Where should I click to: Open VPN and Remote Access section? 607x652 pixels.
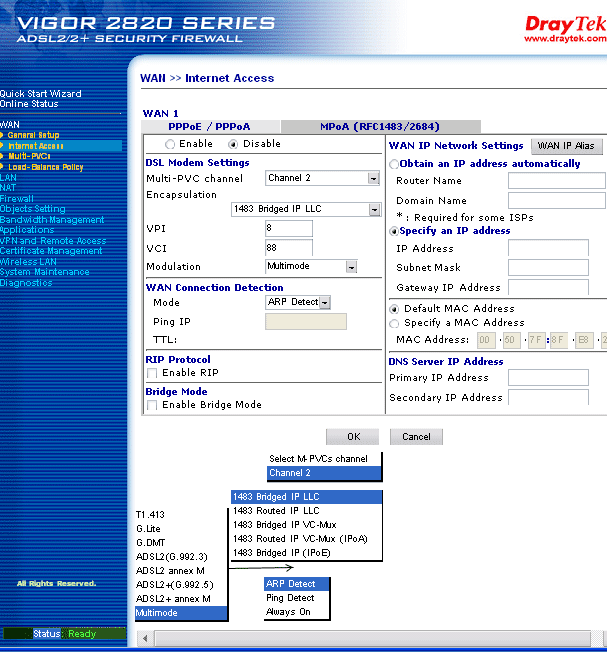point(53,241)
